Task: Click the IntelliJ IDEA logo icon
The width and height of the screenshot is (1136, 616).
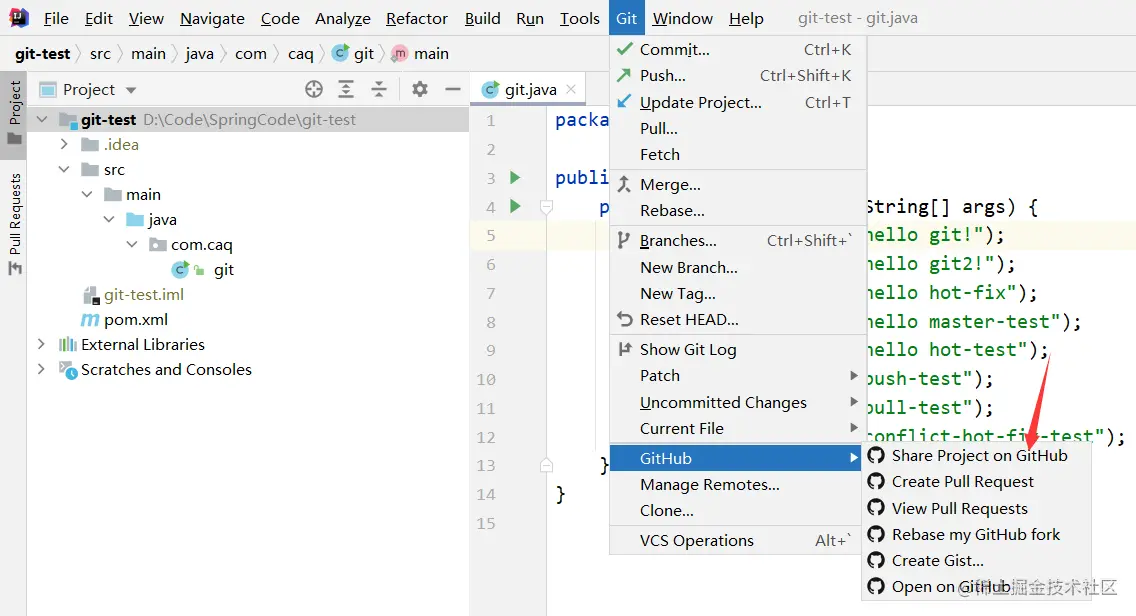Action: [x=19, y=17]
